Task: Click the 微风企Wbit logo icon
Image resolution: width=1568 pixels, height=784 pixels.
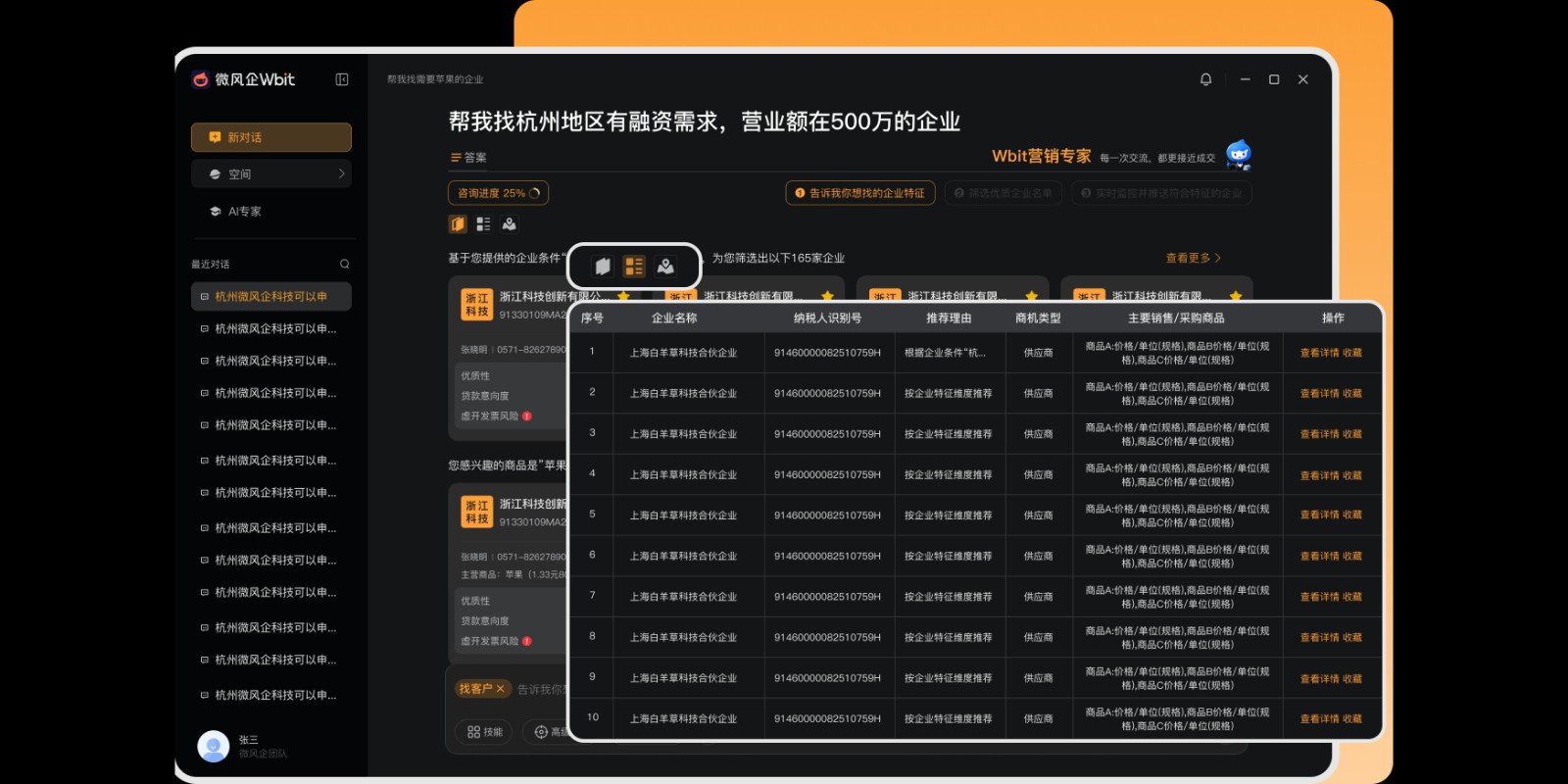Action: 201,79
